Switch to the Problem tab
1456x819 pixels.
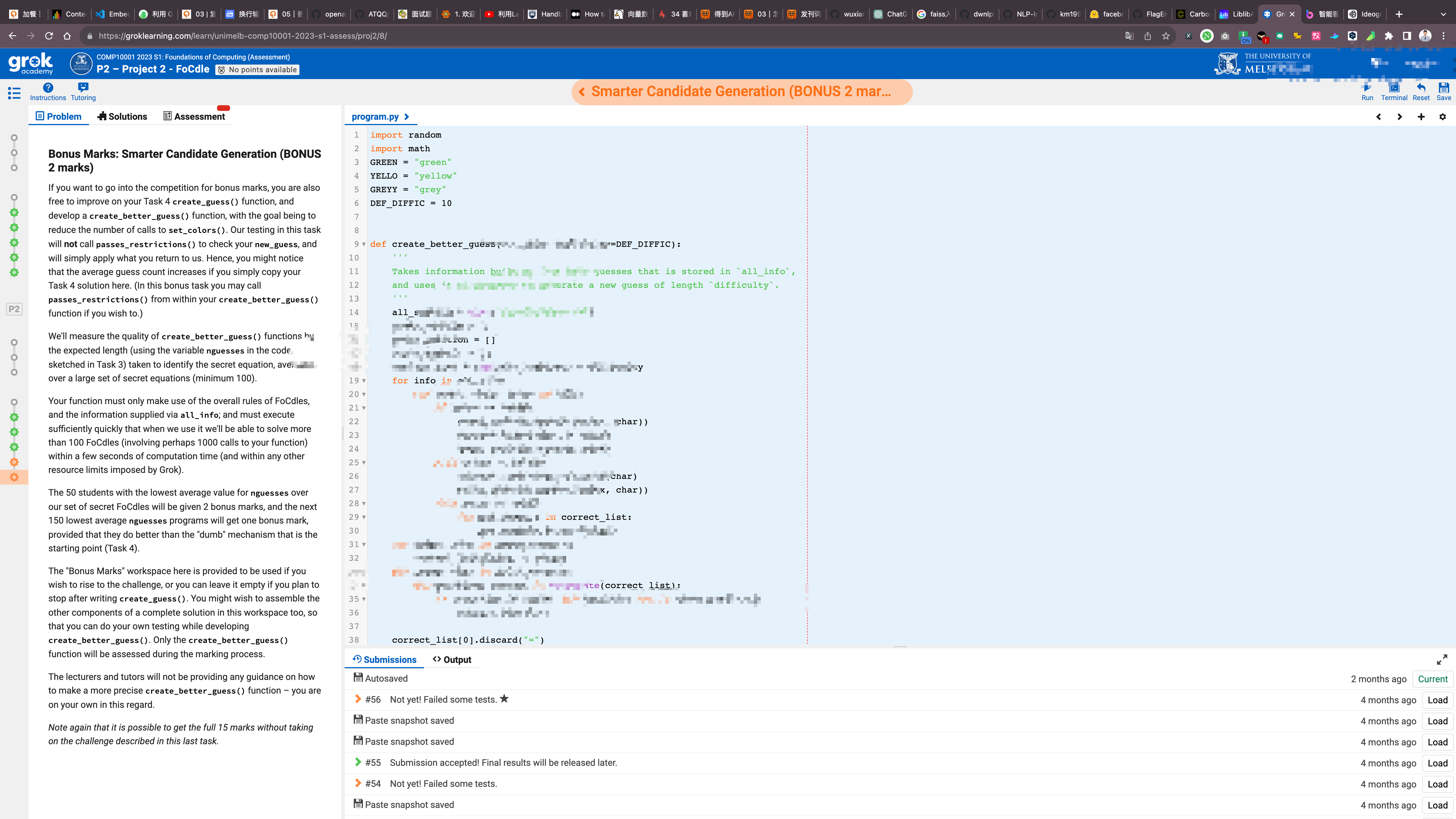click(x=59, y=116)
